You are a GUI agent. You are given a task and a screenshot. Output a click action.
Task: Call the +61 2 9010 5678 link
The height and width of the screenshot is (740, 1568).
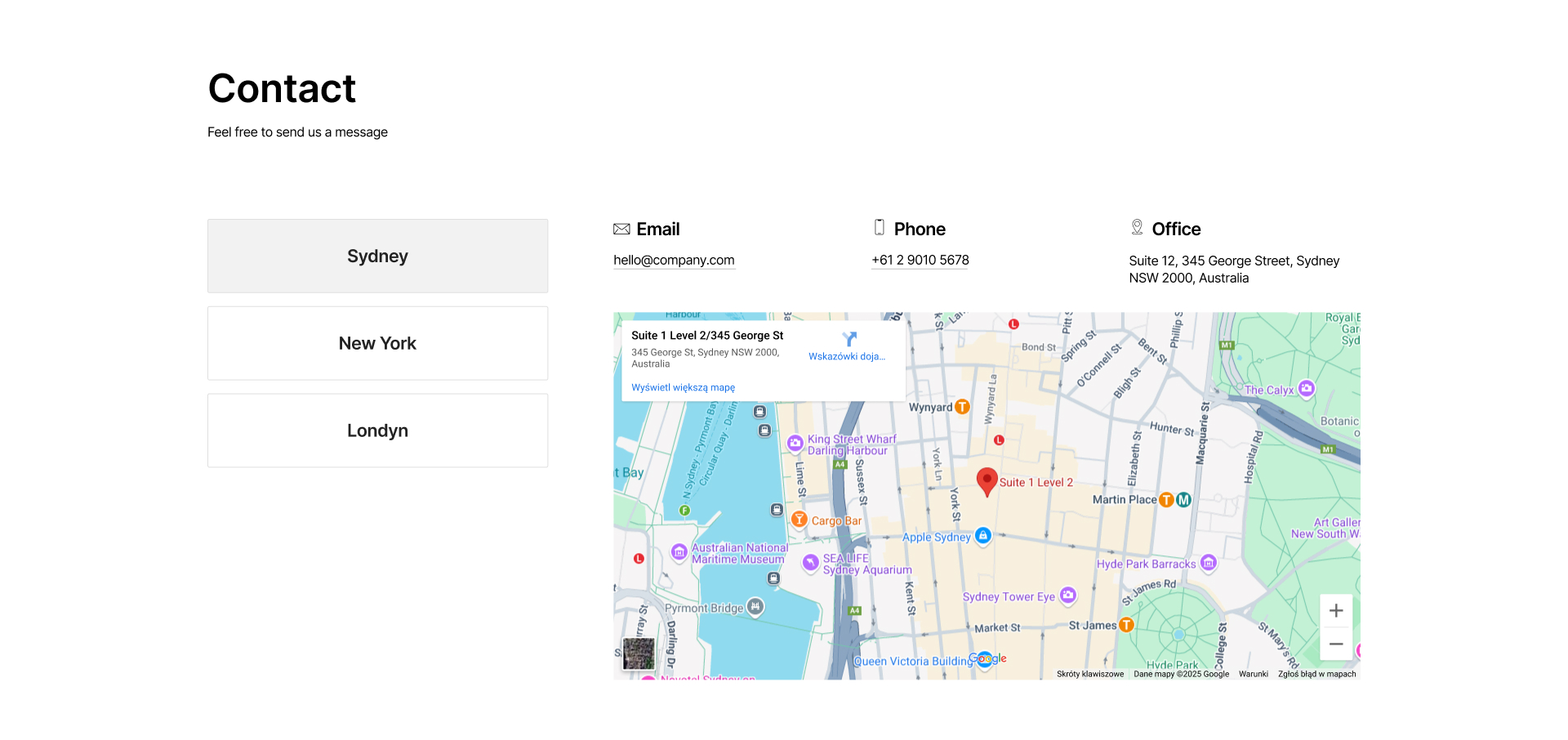920,260
